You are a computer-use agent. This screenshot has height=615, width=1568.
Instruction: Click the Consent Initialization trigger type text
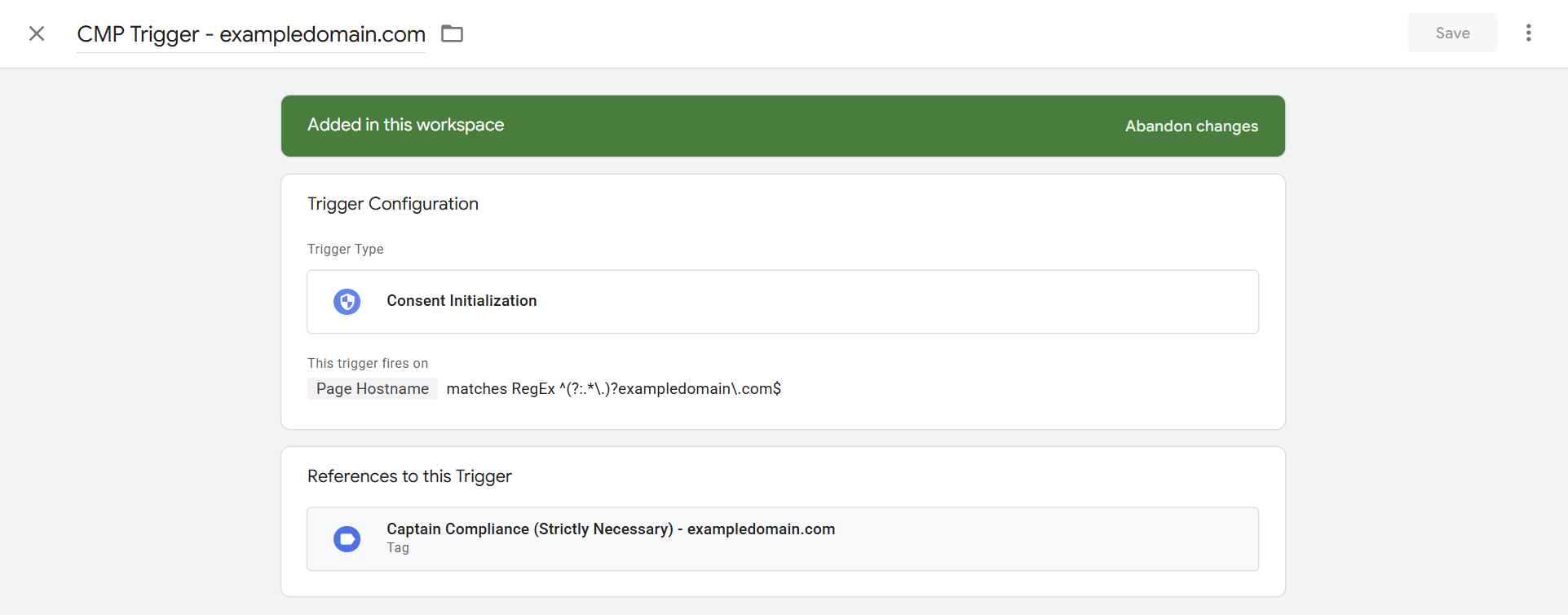pos(462,301)
